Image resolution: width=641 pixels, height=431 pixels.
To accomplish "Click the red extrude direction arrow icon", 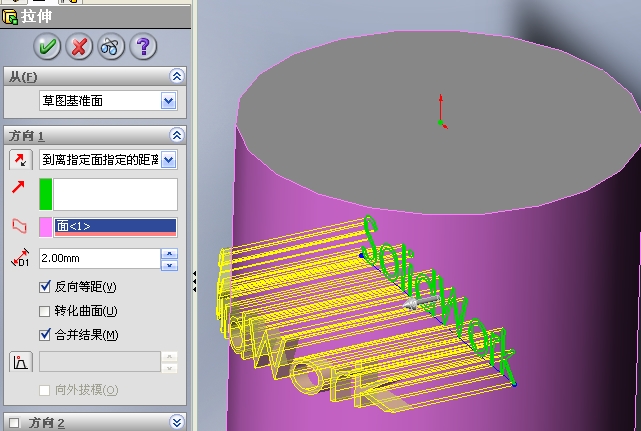I will click(x=18, y=188).
